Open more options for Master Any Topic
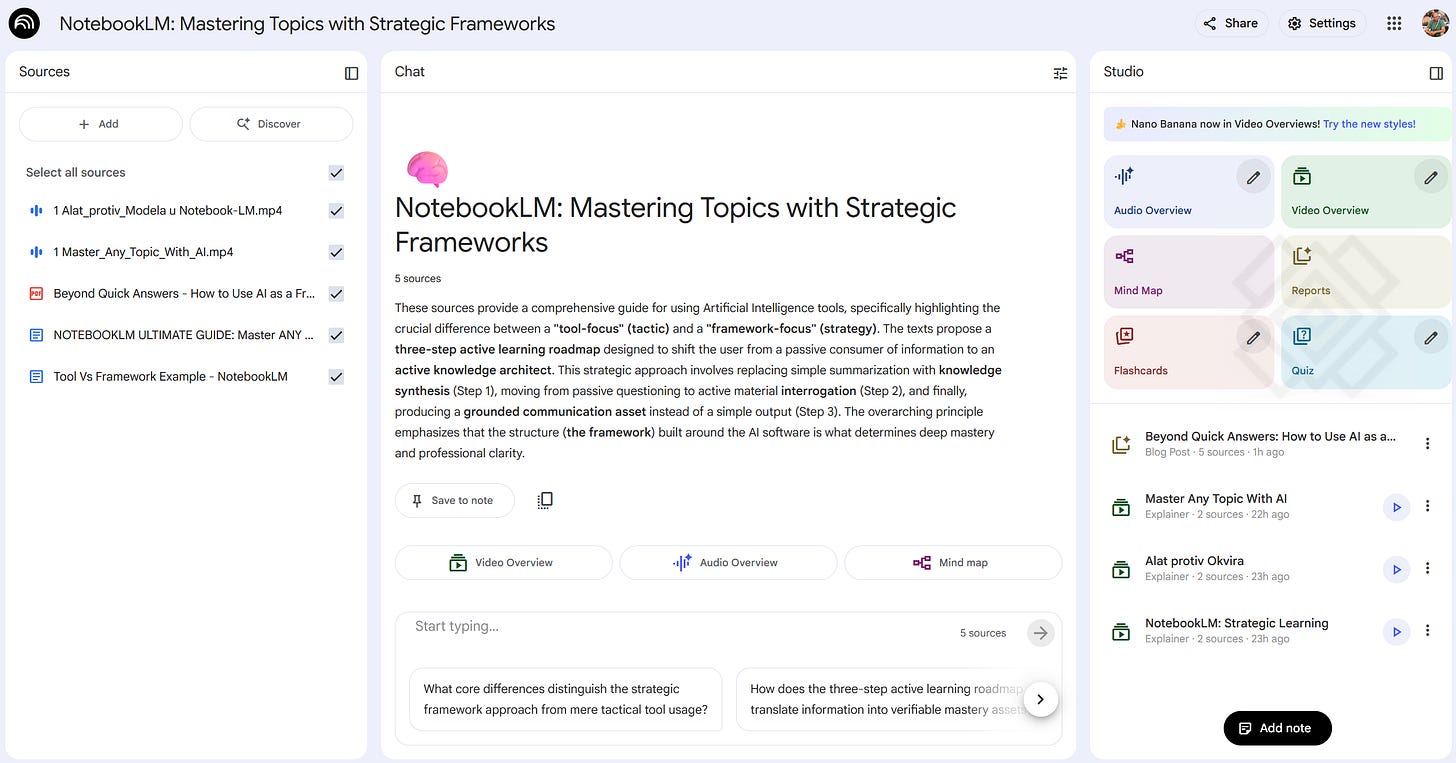Screen dimensions: 1456x763 1427,507
